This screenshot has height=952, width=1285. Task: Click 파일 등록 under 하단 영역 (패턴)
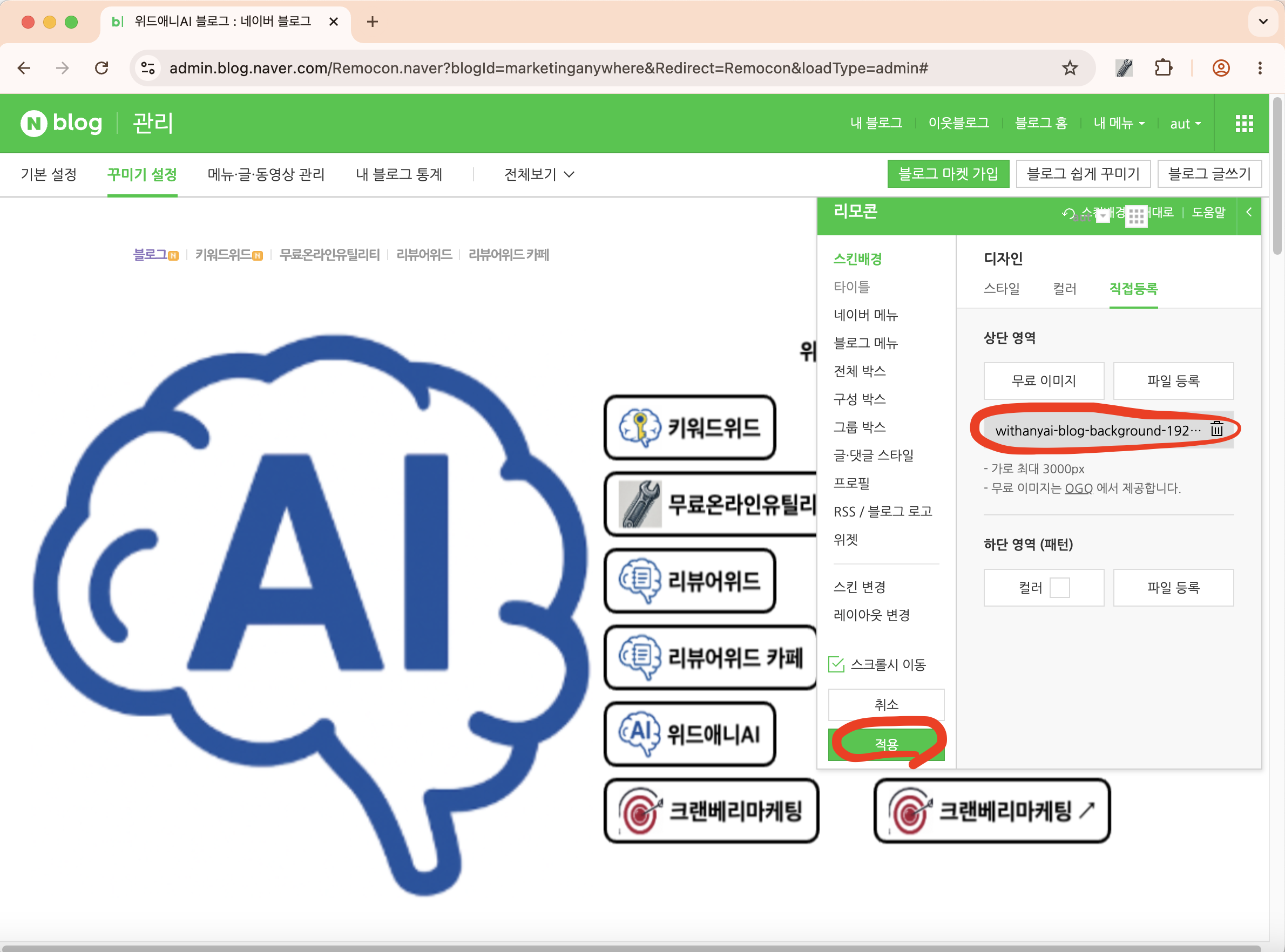point(1173,588)
